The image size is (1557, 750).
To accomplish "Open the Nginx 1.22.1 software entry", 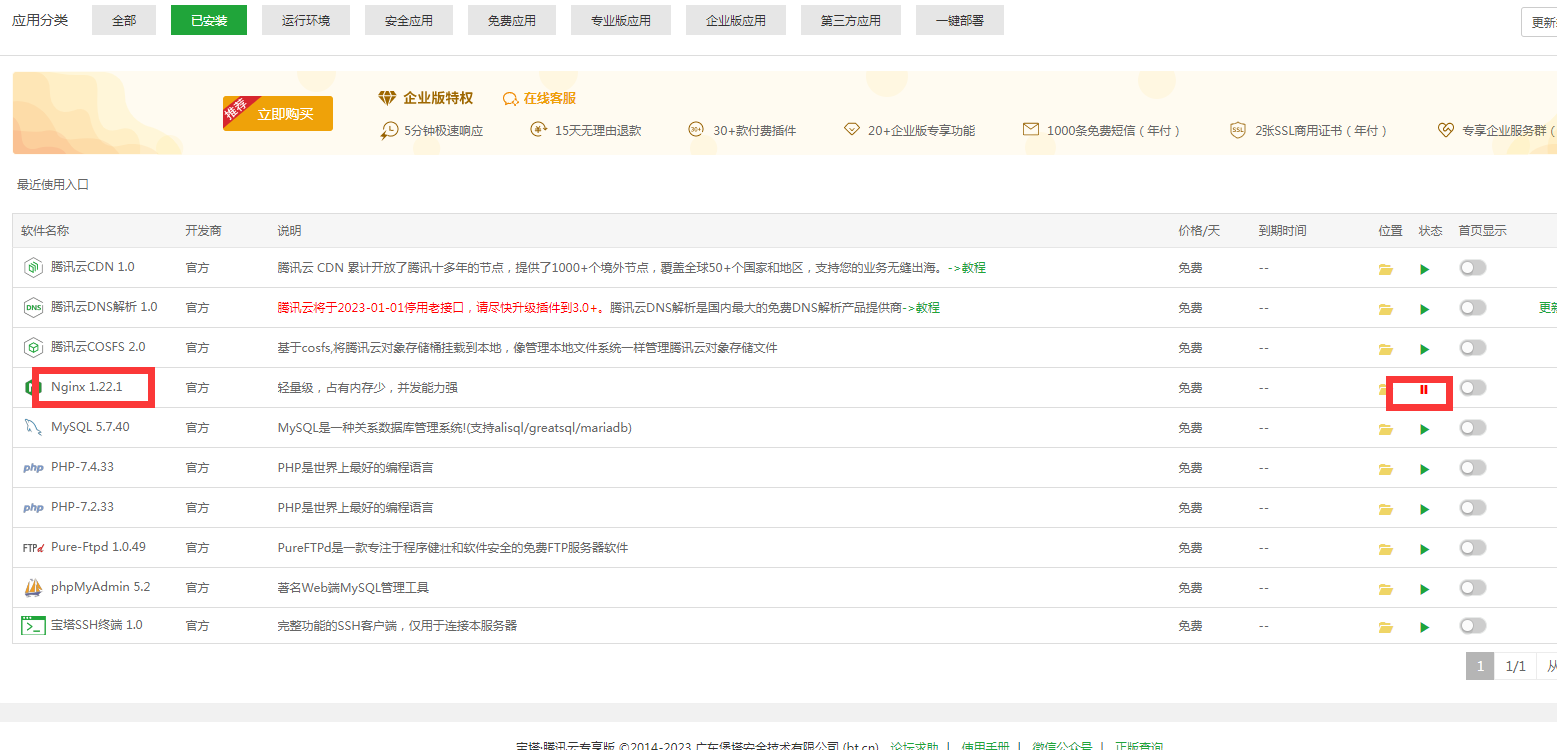I will point(86,387).
